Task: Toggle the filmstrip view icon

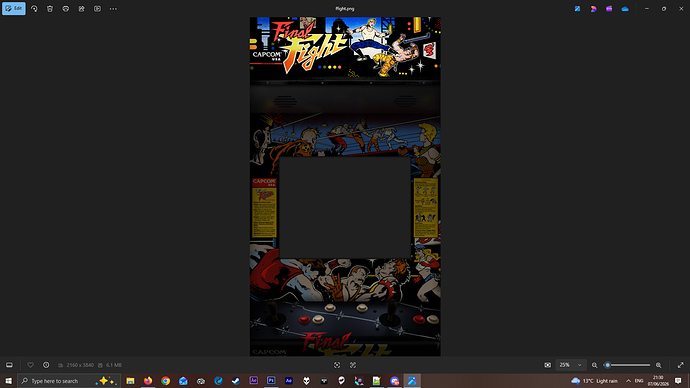Action: coord(9,365)
